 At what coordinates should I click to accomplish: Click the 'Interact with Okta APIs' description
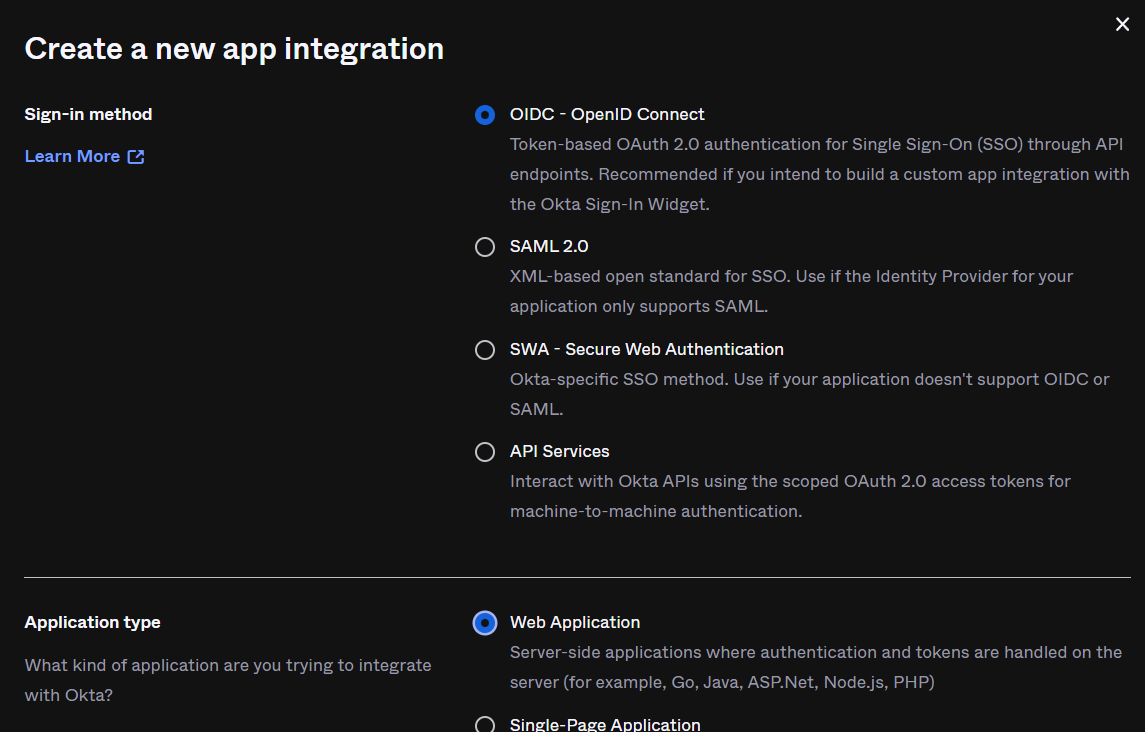[x=790, y=496]
